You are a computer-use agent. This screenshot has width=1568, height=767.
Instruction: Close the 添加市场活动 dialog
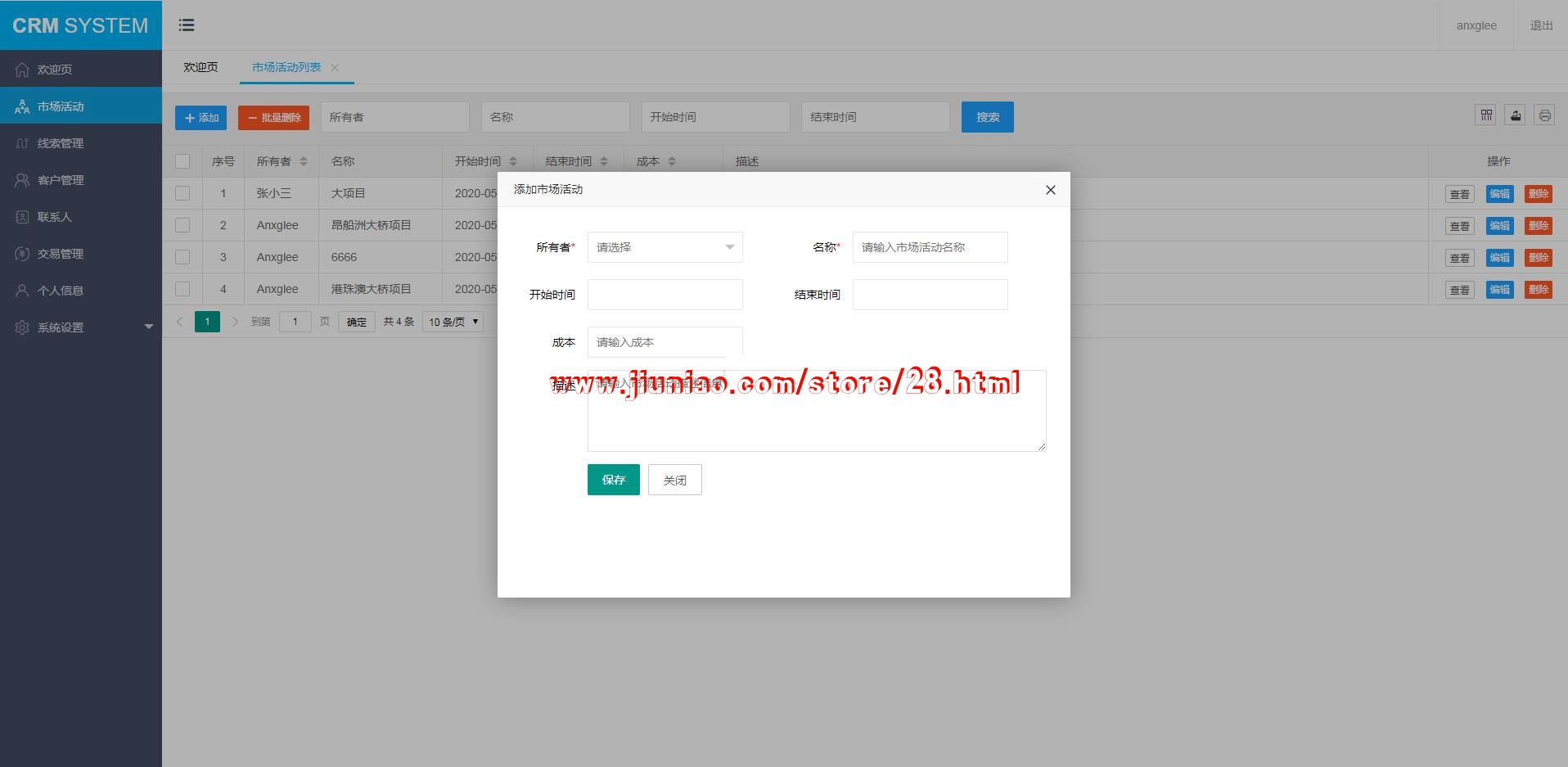pos(1051,190)
